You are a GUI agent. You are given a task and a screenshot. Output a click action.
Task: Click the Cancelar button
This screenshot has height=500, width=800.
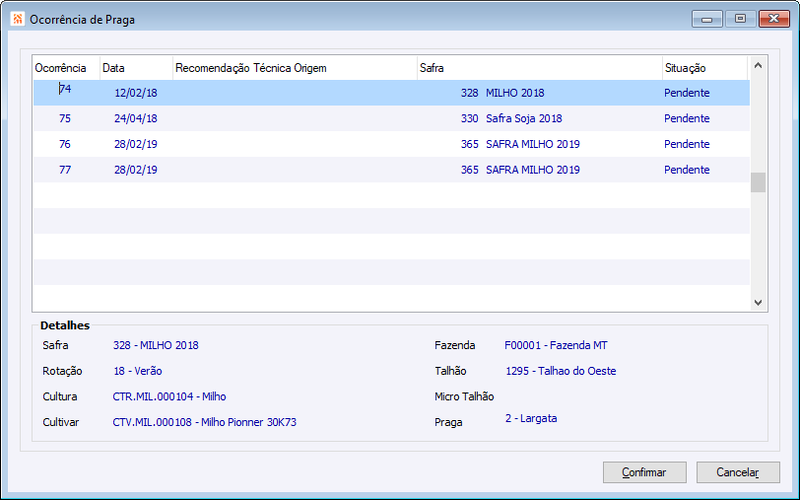(x=738, y=472)
